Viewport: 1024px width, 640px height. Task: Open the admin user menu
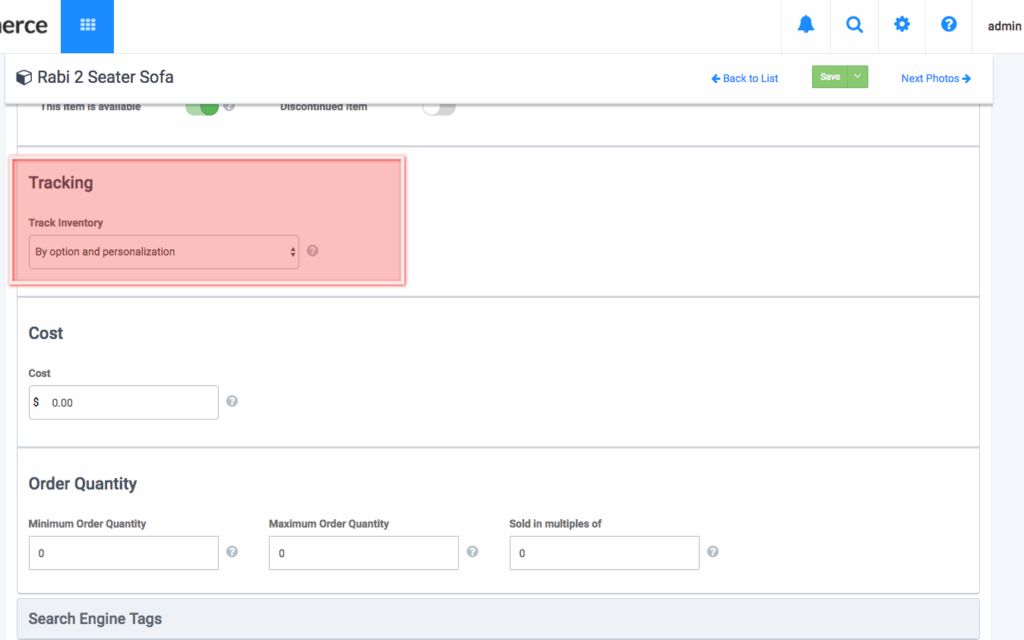tap(1004, 27)
